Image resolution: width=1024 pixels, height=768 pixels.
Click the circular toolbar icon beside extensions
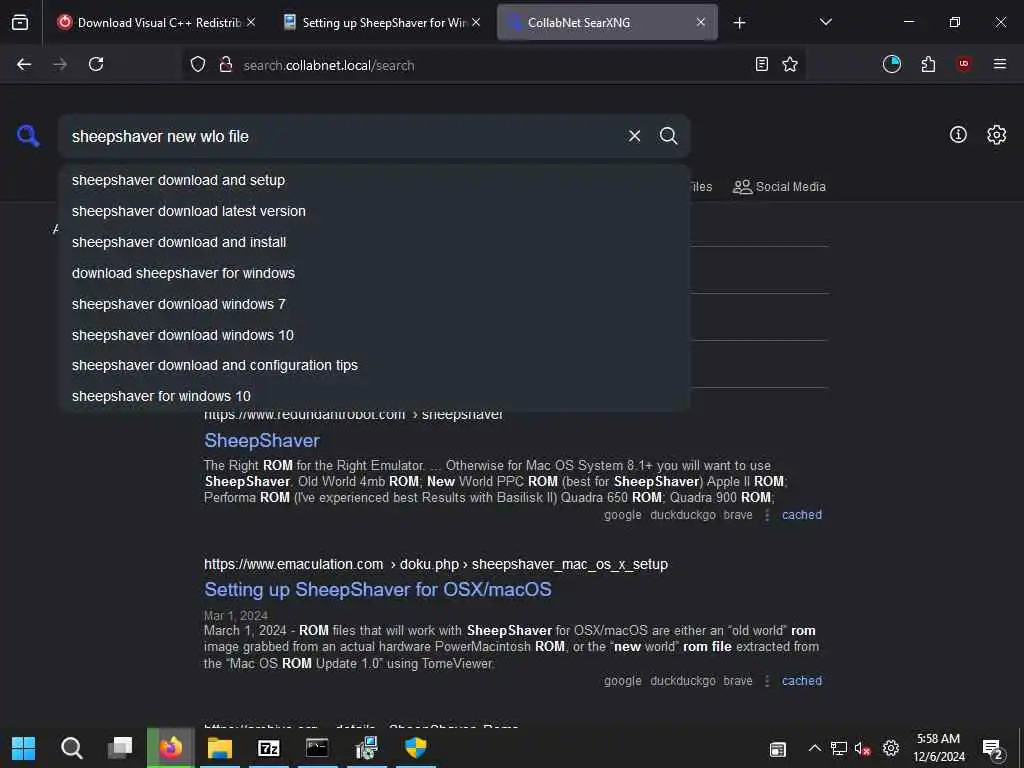(x=891, y=64)
